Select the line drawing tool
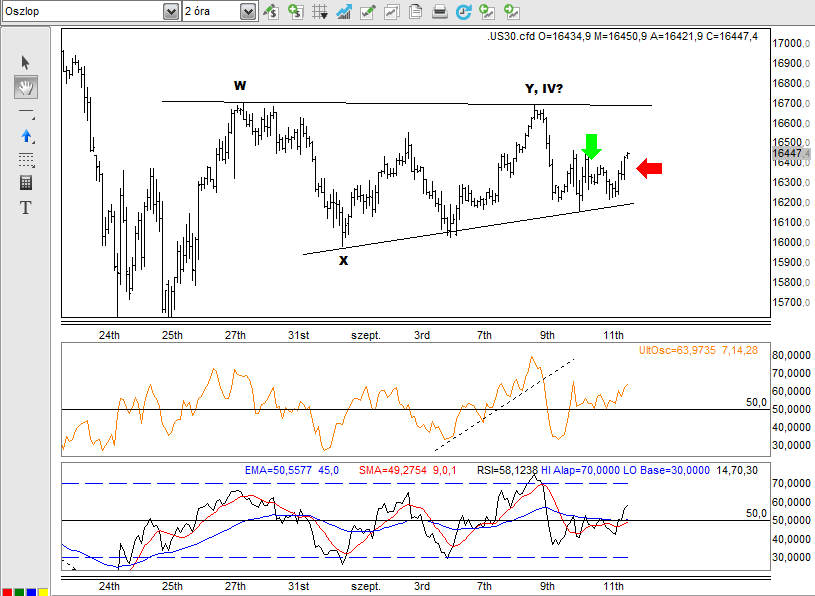The width and height of the screenshot is (815, 596). [26, 112]
